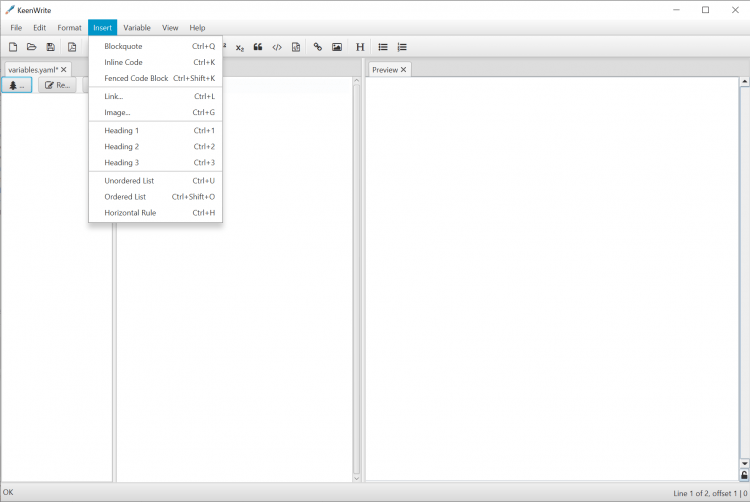Click the OK status text
750x502 pixels.
tap(8, 492)
